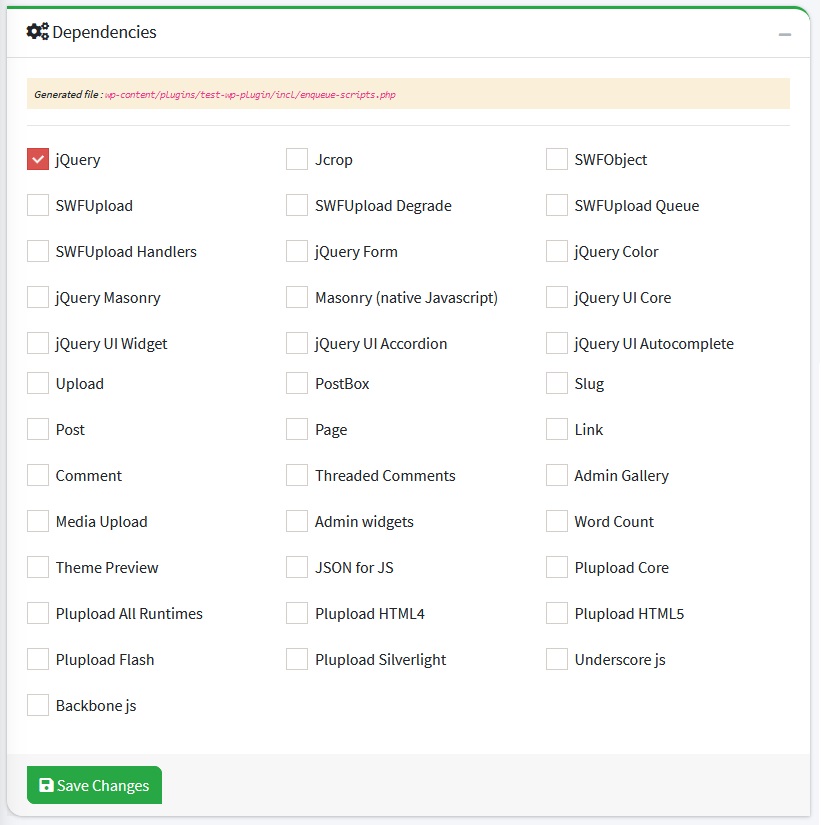
Task: Collapse the Dependencies panel with the minus icon
Action: [785, 34]
